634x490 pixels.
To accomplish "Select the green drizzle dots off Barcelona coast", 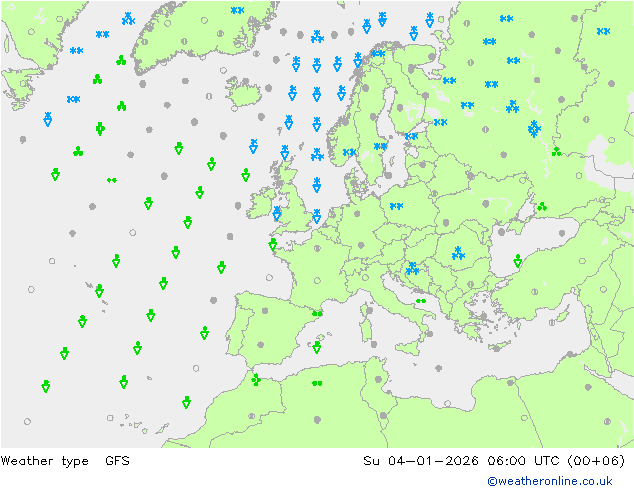I will [x=317, y=313].
